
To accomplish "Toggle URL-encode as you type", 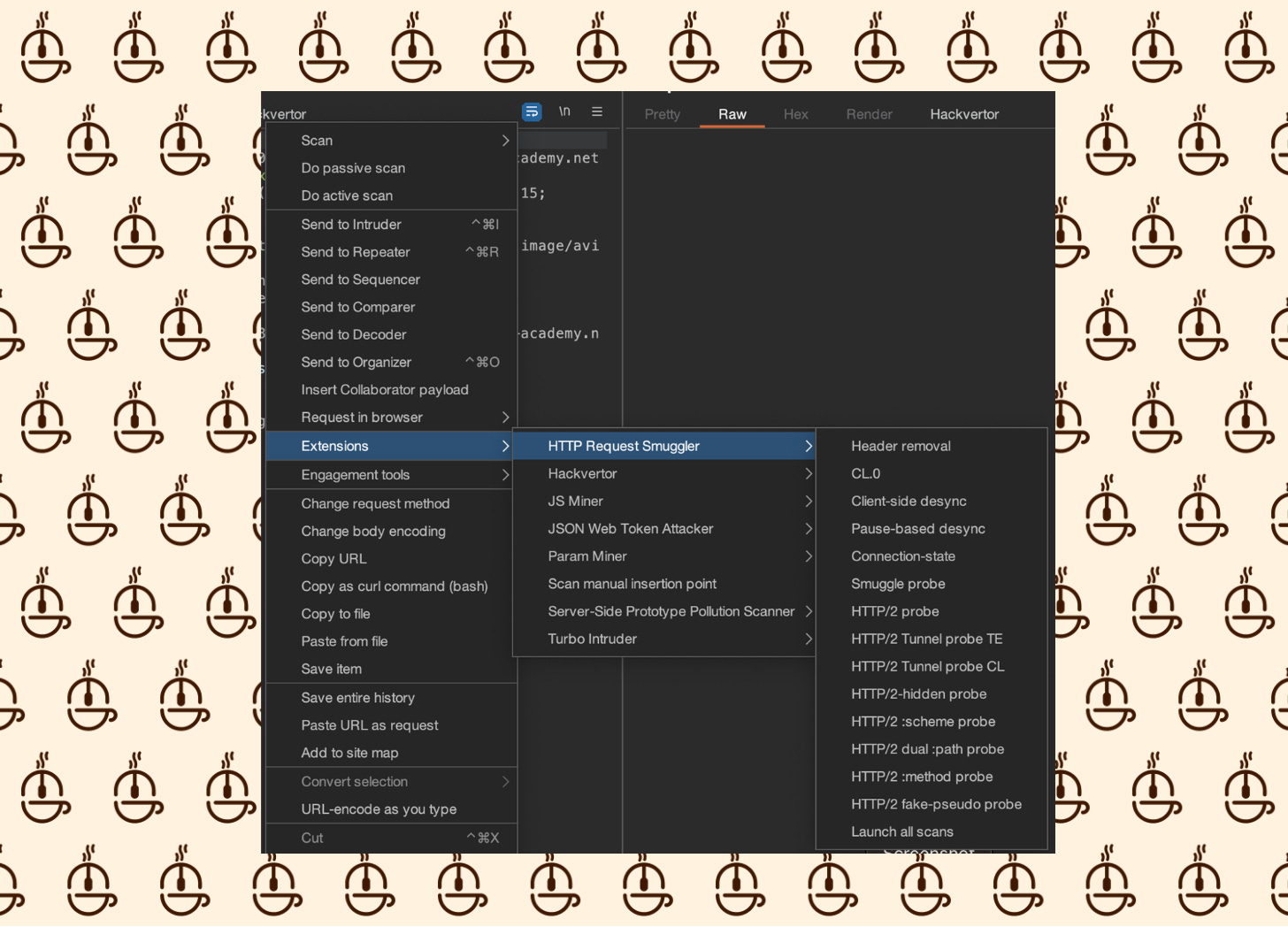I will click(392, 809).
